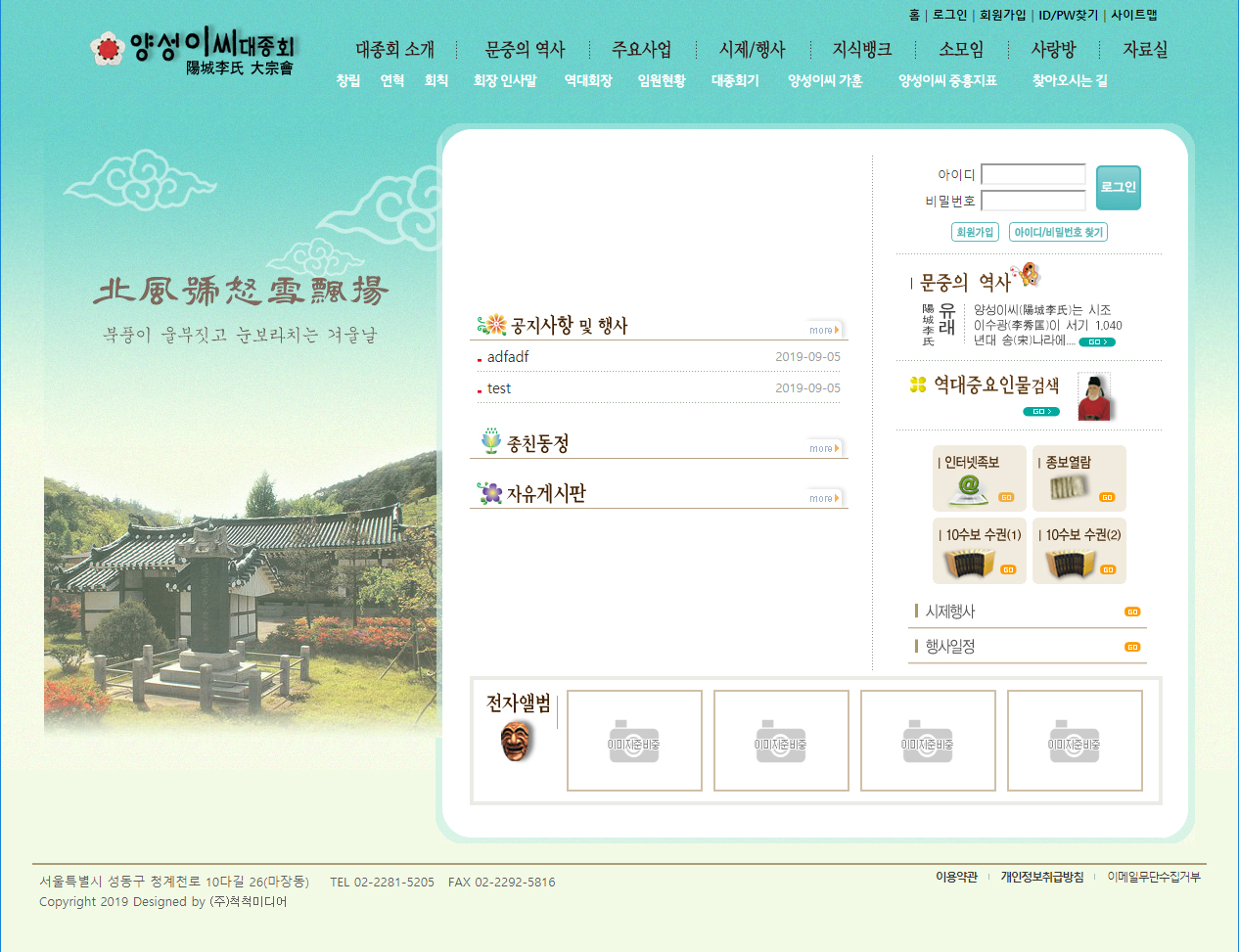This screenshot has width=1239, height=952.
Task: Select the 지식뱅크 main menu item
Action: point(861,50)
